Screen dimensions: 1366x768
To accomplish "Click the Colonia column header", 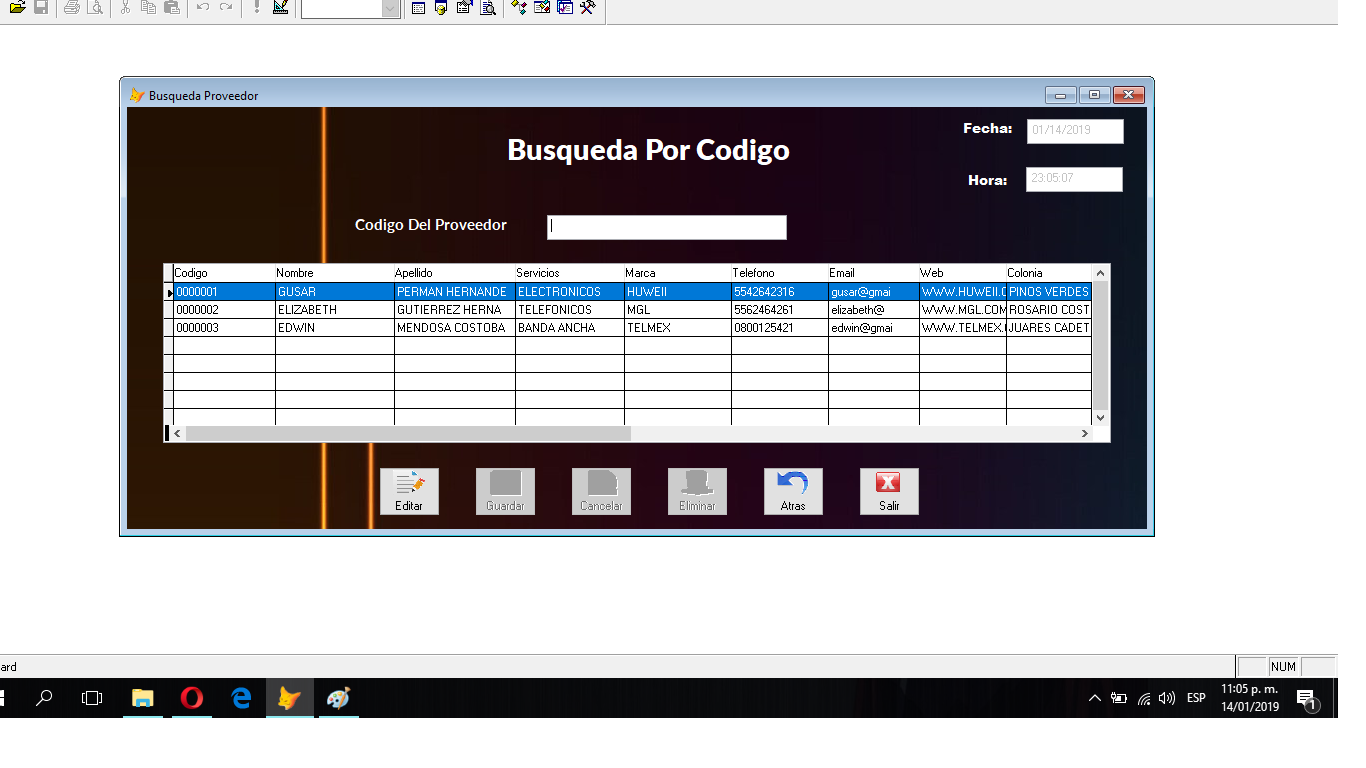I will tap(1049, 273).
